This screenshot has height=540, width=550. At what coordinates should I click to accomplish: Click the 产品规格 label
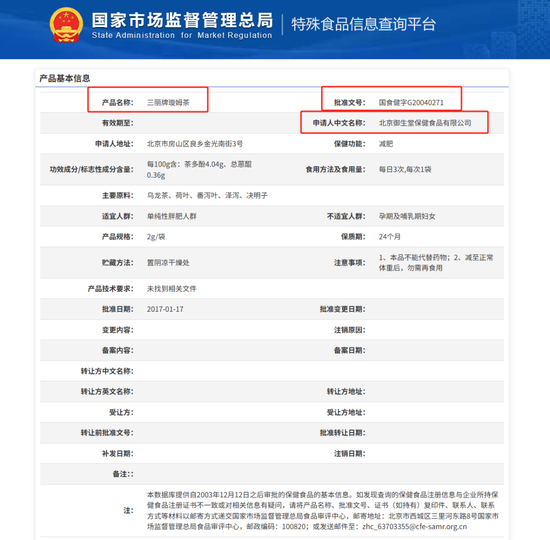click(118, 237)
